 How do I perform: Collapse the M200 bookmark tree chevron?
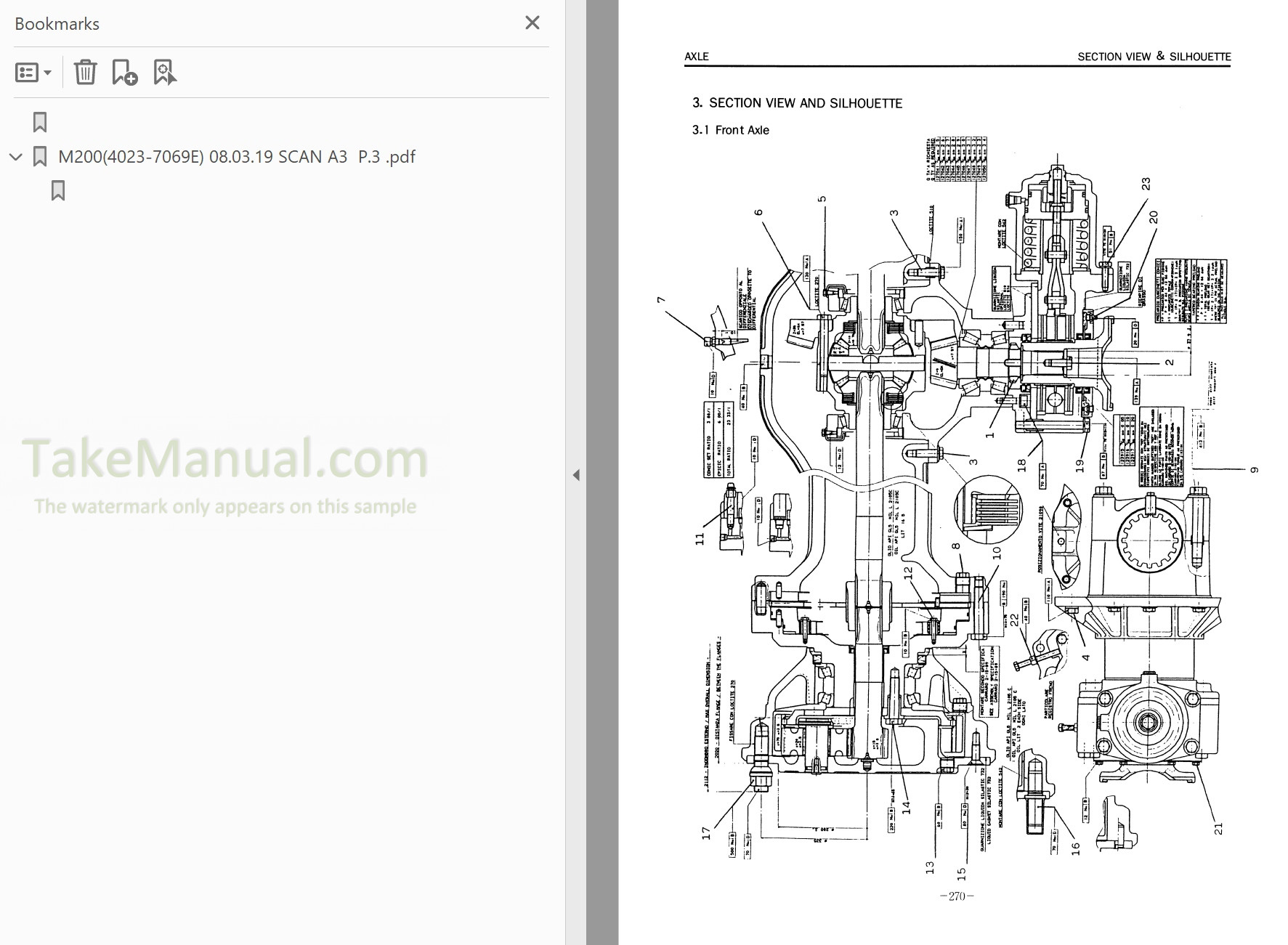coord(16,155)
